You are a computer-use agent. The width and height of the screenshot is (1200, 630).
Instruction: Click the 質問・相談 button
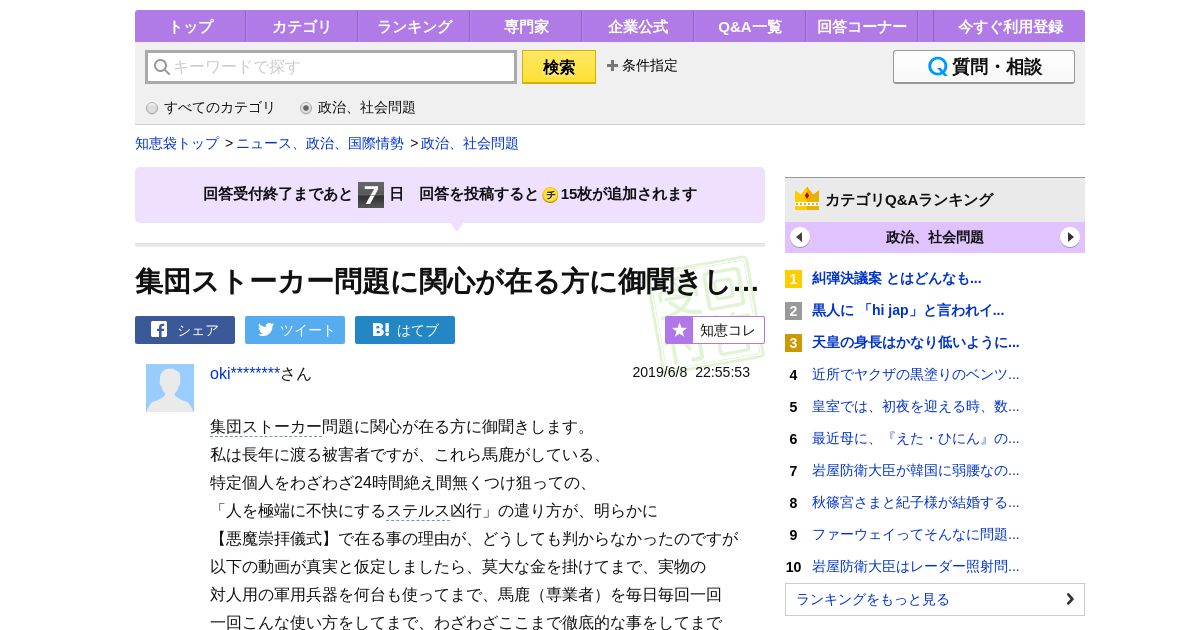[984, 67]
